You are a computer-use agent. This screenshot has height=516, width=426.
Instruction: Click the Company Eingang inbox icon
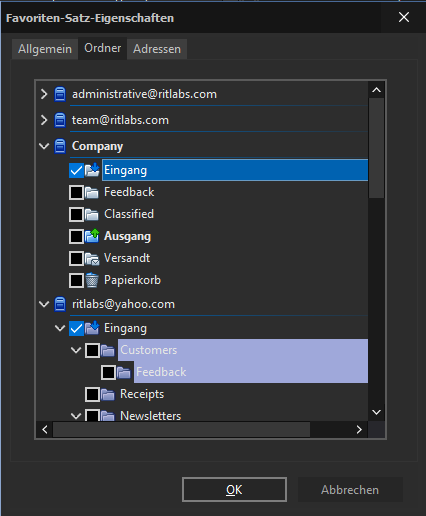click(x=92, y=170)
